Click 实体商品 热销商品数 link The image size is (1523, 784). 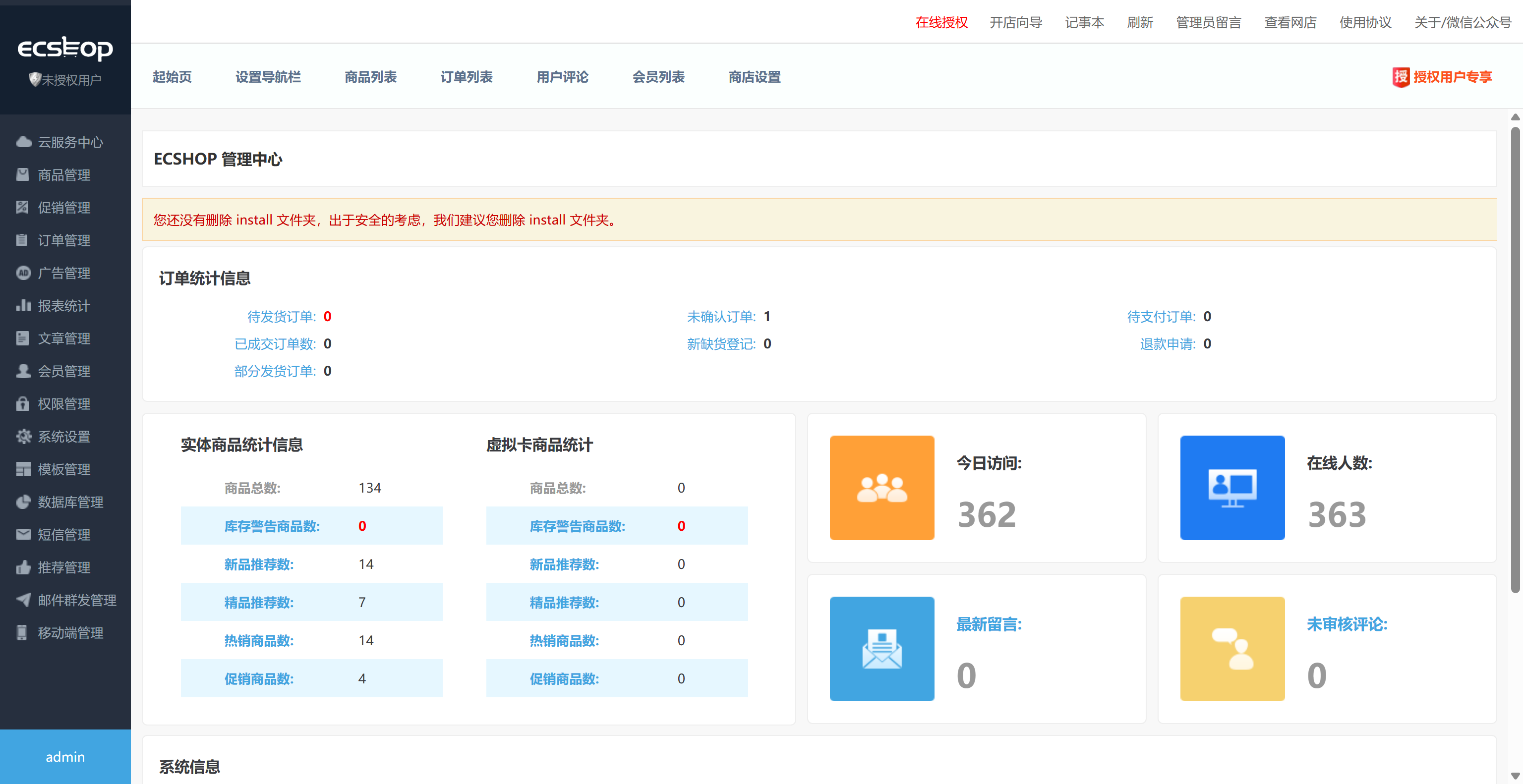coord(259,640)
